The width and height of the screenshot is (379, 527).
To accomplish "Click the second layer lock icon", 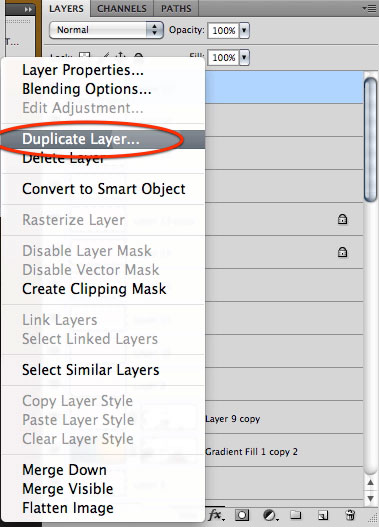I will click(x=342, y=252).
